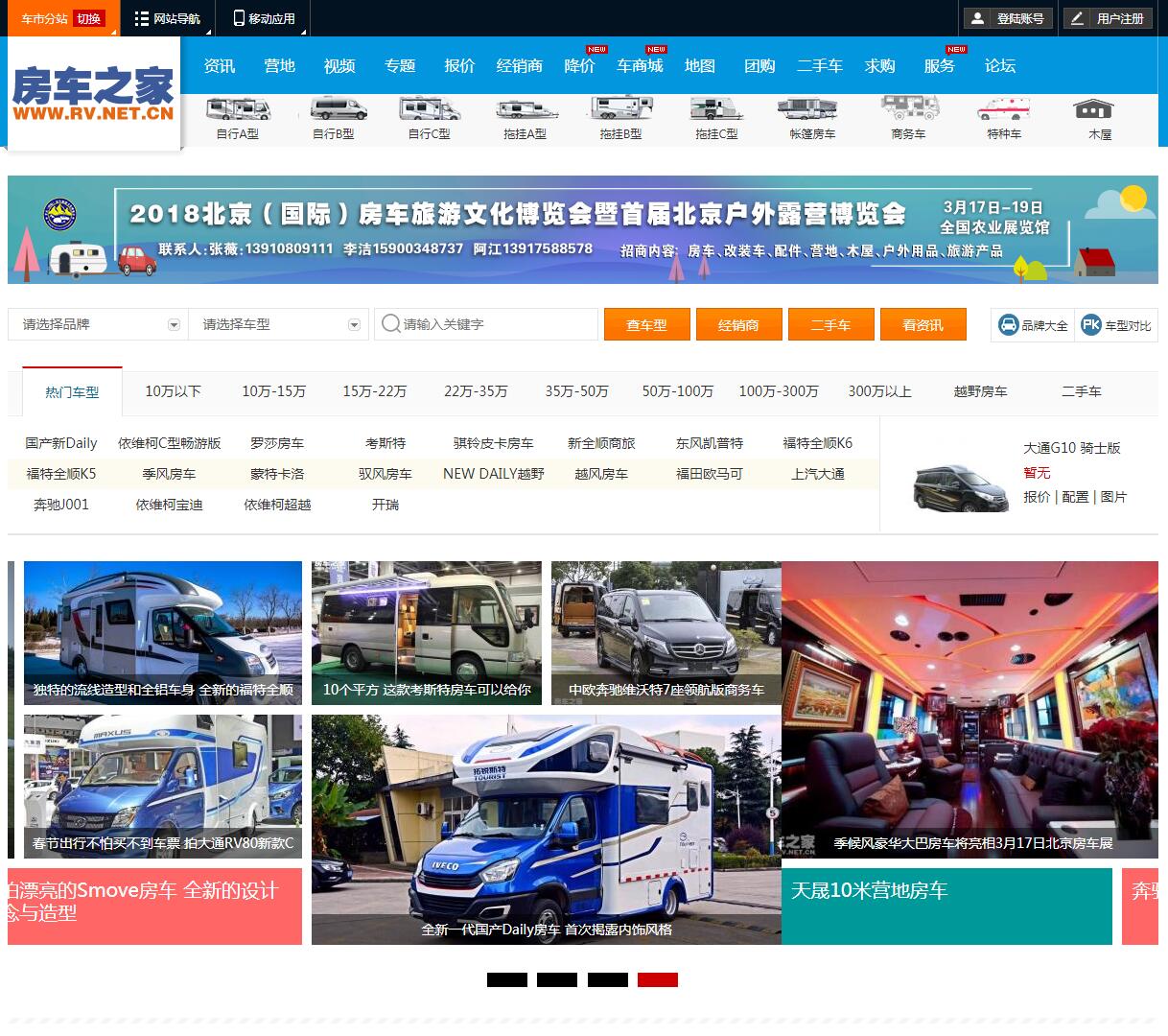Open 网站导航 site navigation menu

pyautogui.click(x=168, y=18)
